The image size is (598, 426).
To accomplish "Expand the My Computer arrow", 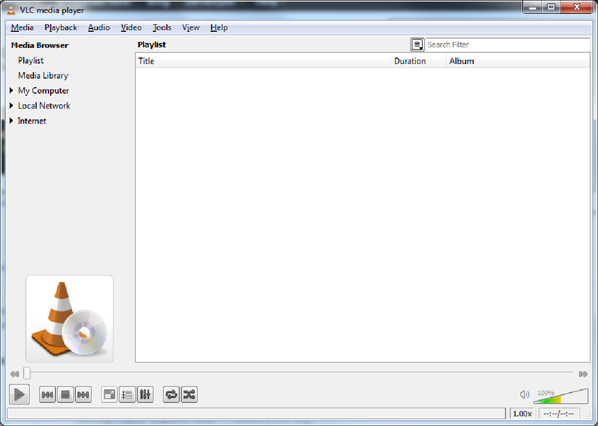I will click(x=11, y=90).
